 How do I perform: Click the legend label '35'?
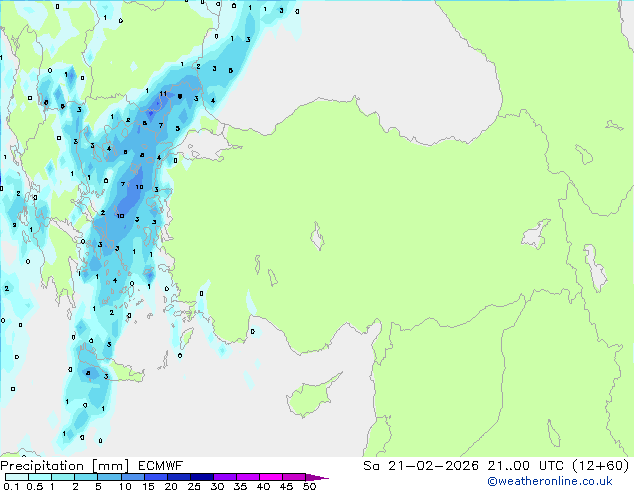tap(240, 486)
